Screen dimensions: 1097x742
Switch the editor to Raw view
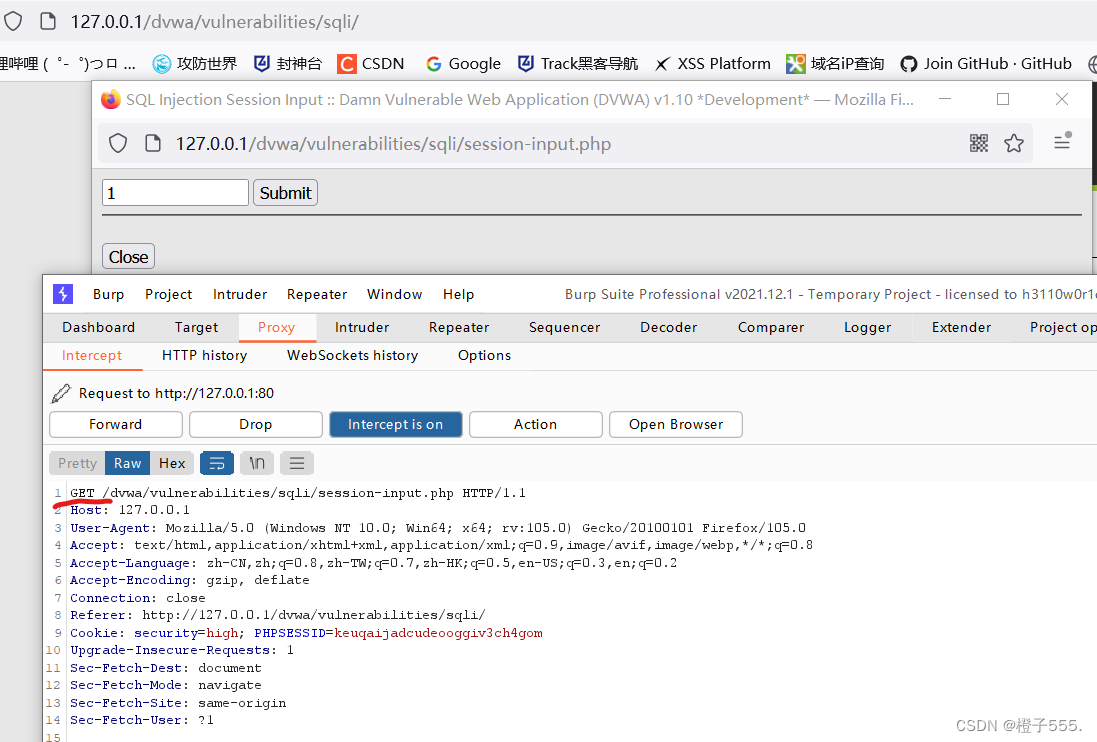click(127, 463)
